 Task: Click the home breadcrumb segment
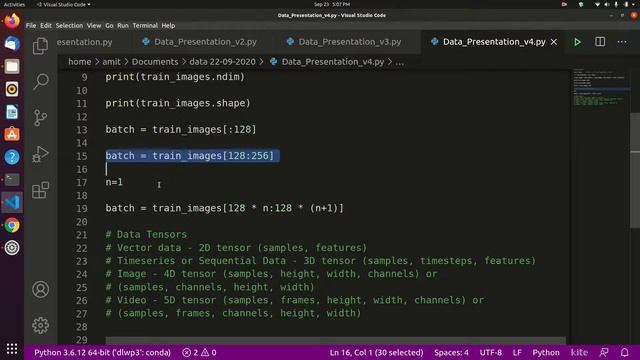click(x=80, y=62)
